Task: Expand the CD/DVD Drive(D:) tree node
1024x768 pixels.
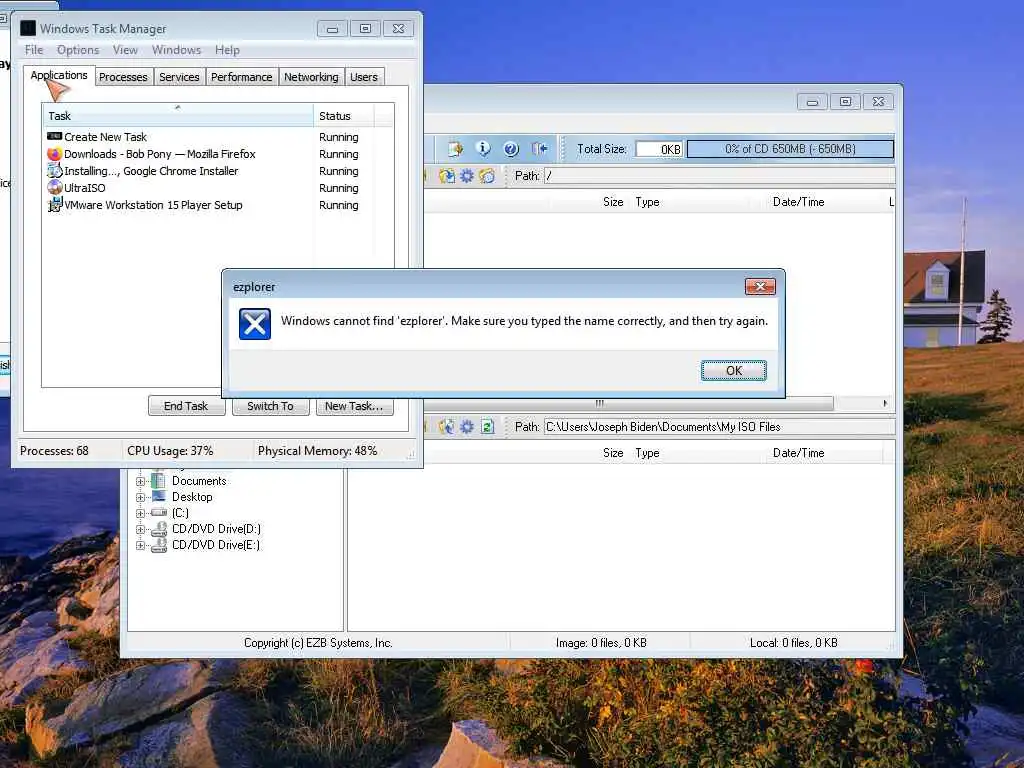Action: pos(140,529)
